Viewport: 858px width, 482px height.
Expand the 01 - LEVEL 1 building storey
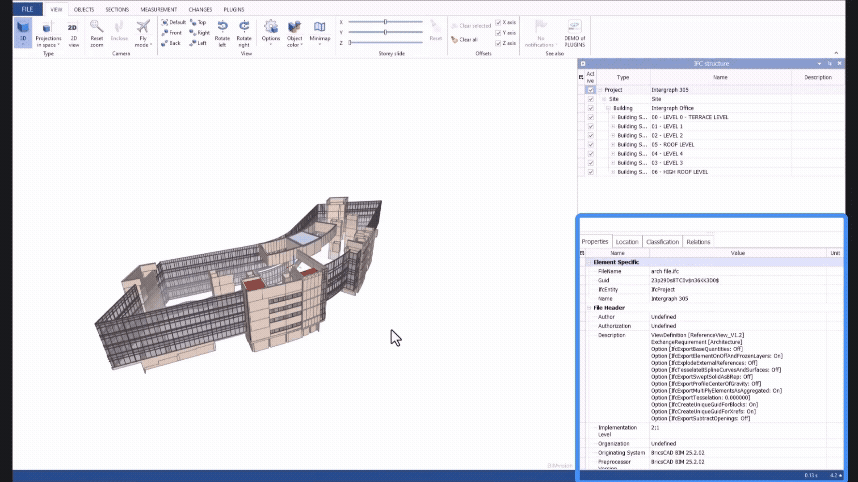[613, 127]
